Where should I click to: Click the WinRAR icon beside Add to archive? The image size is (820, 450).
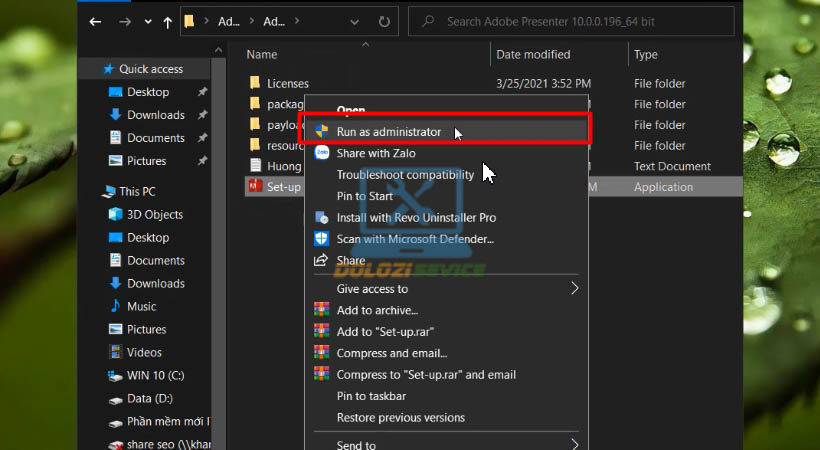322,310
